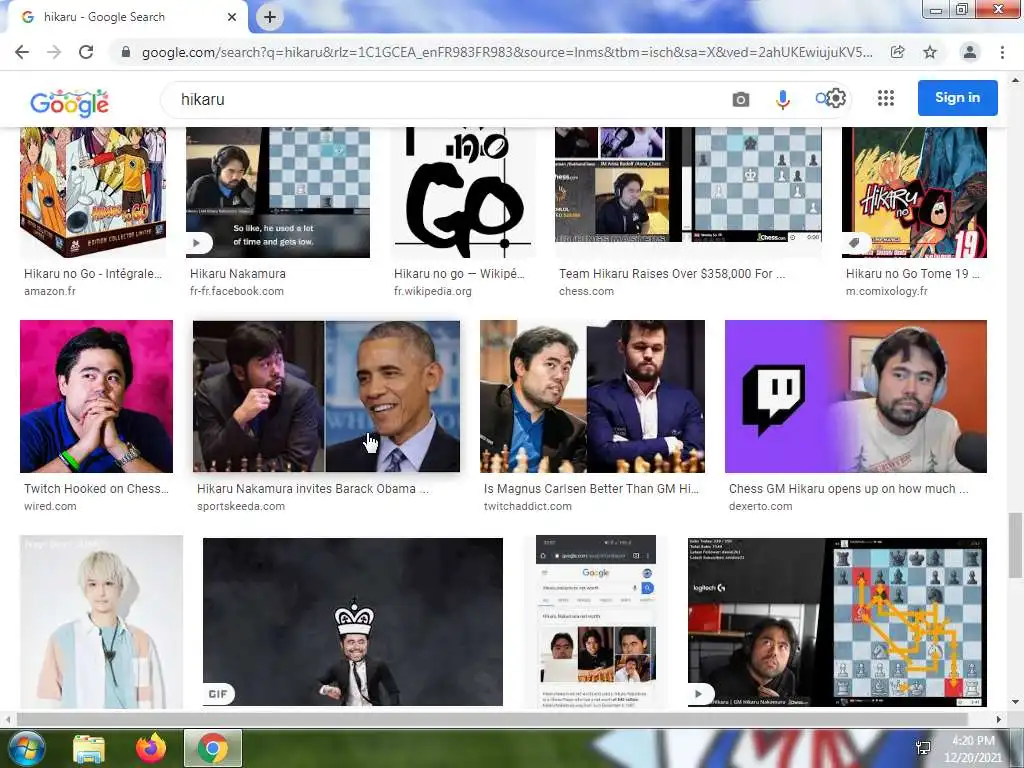Click 'Twitch Hooked on Chess' caption

(96, 488)
